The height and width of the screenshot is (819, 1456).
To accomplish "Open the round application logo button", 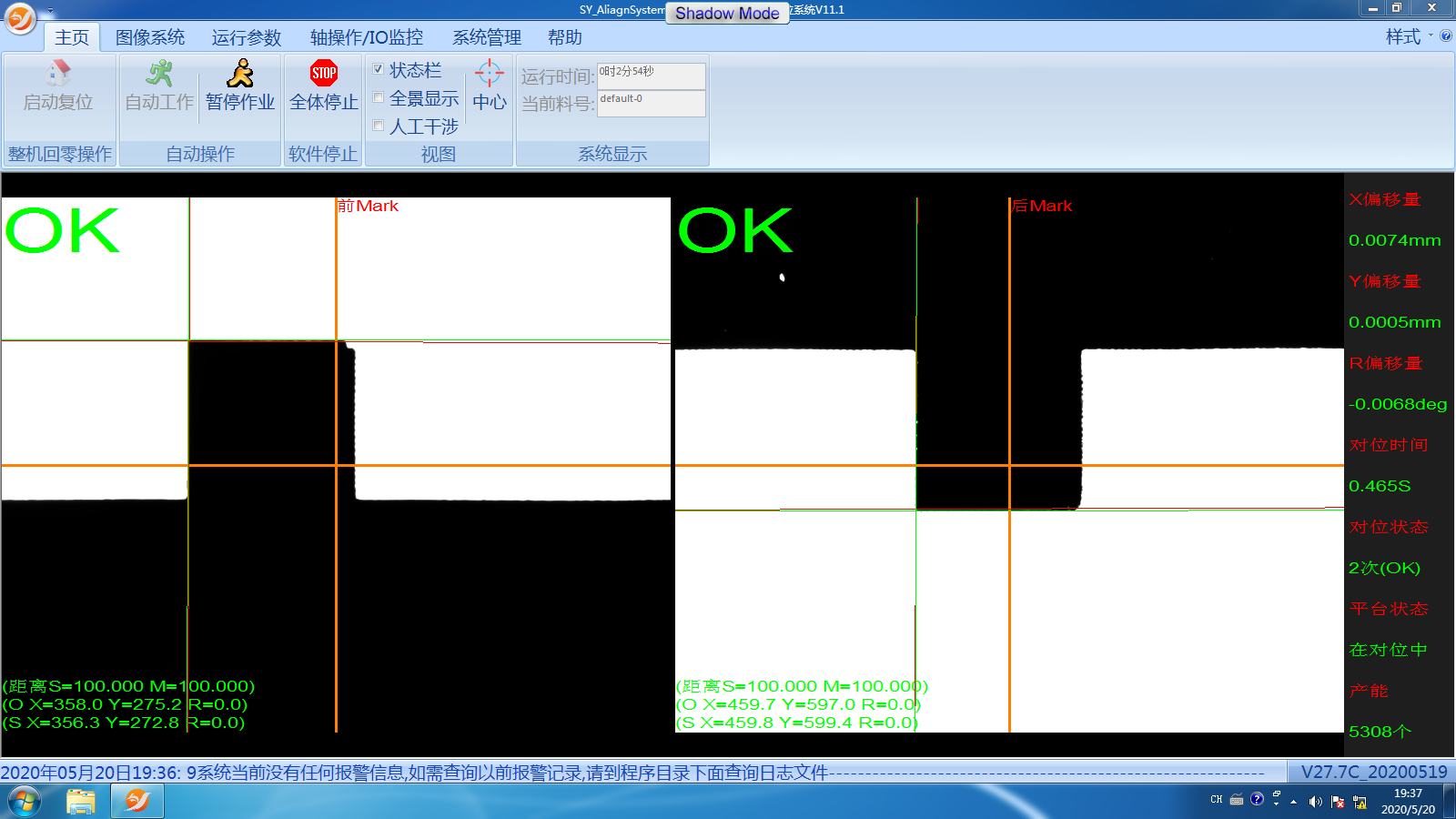I will (x=20, y=17).
